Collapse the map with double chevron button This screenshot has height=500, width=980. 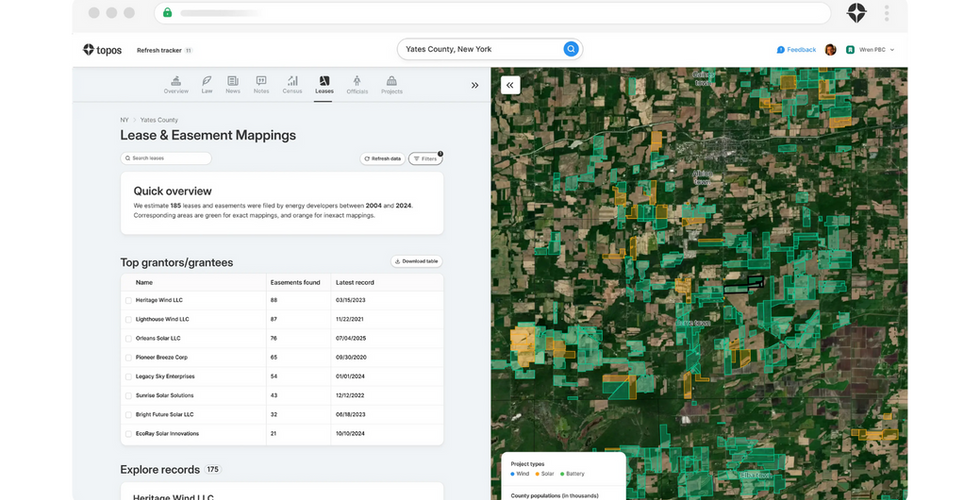point(510,85)
